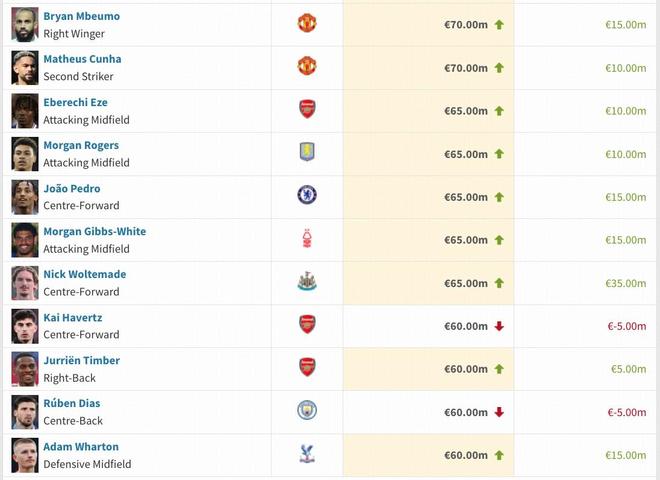Viewport: 660px width, 480px height.
Task: Click Rúben Dias portrait thumbnail
Action: [25, 411]
